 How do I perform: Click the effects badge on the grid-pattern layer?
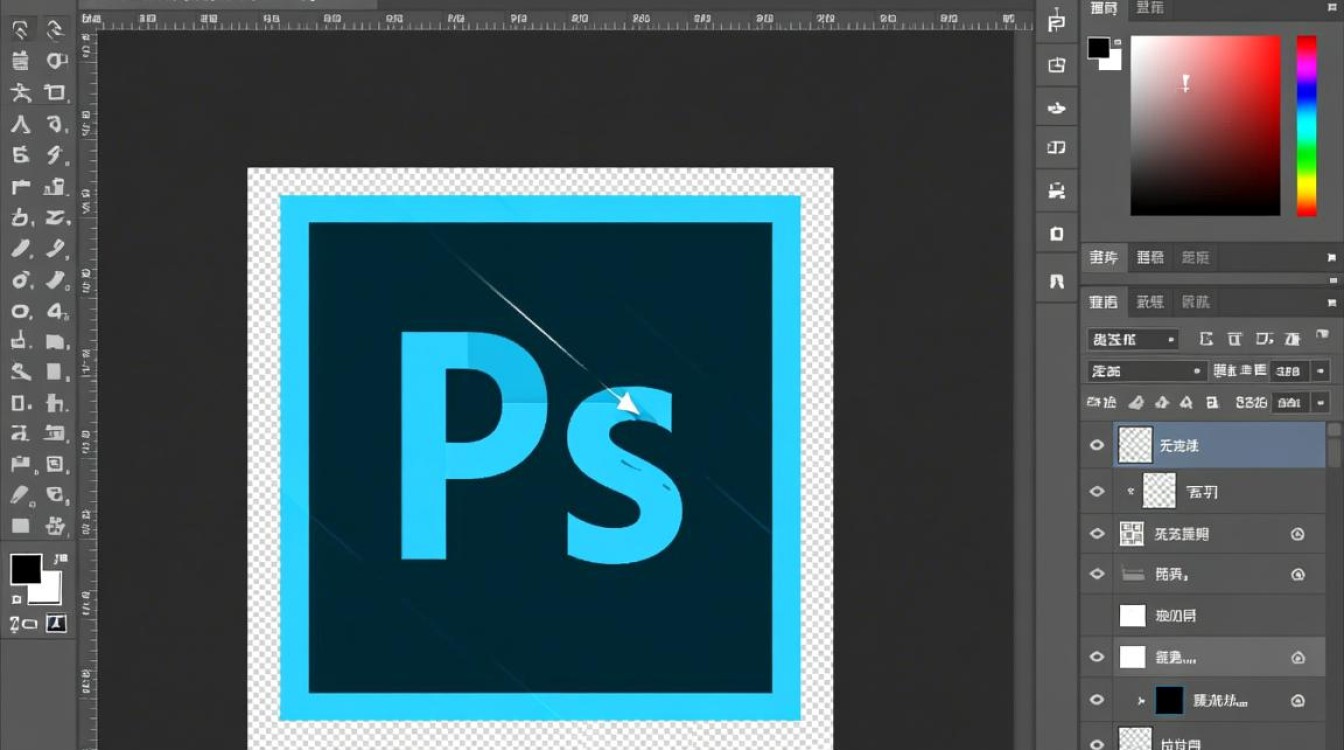(1298, 534)
